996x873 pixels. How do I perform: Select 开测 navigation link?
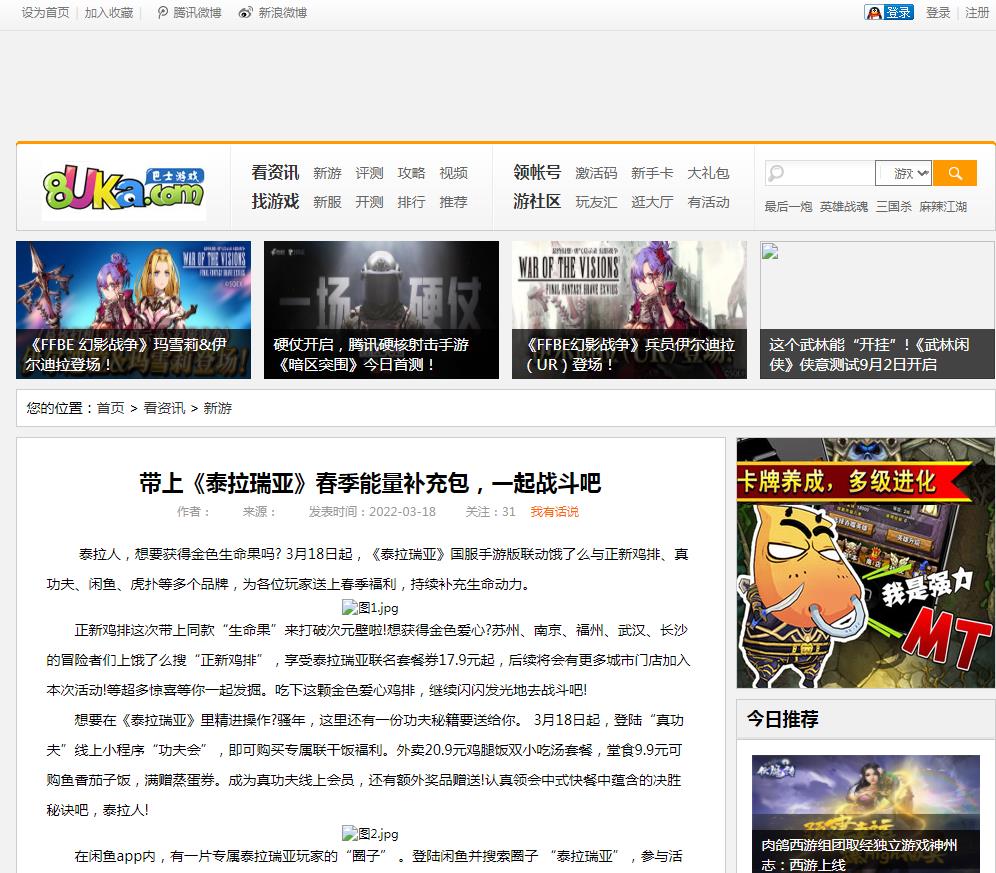(369, 202)
